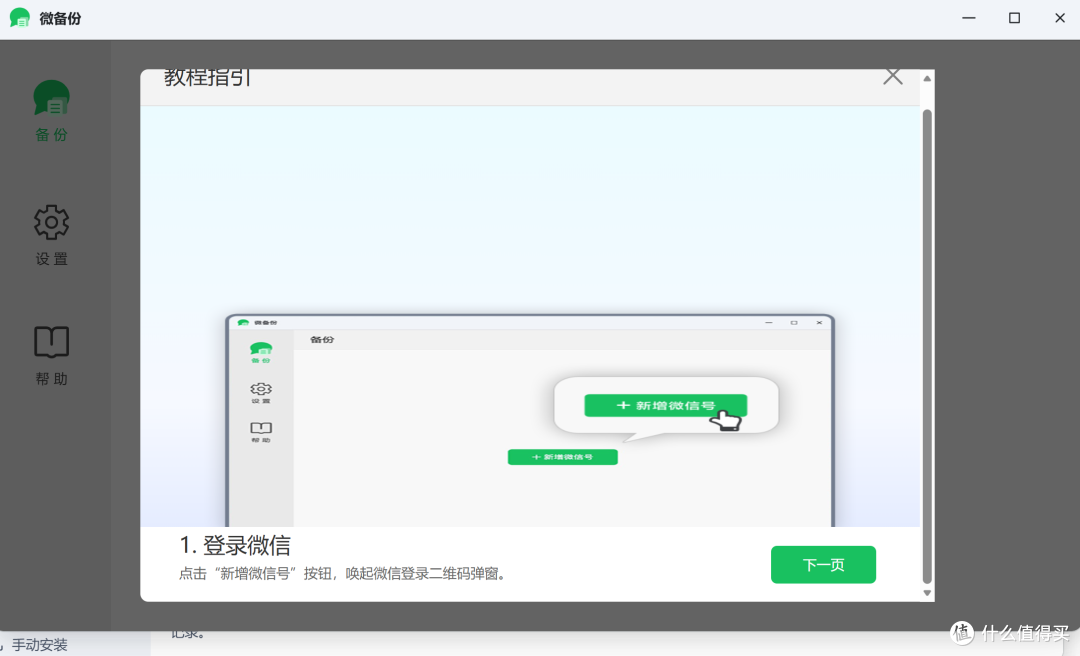Close the 微备份 window
Image resolution: width=1080 pixels, height=656 pixels.
pos(1059,18)
